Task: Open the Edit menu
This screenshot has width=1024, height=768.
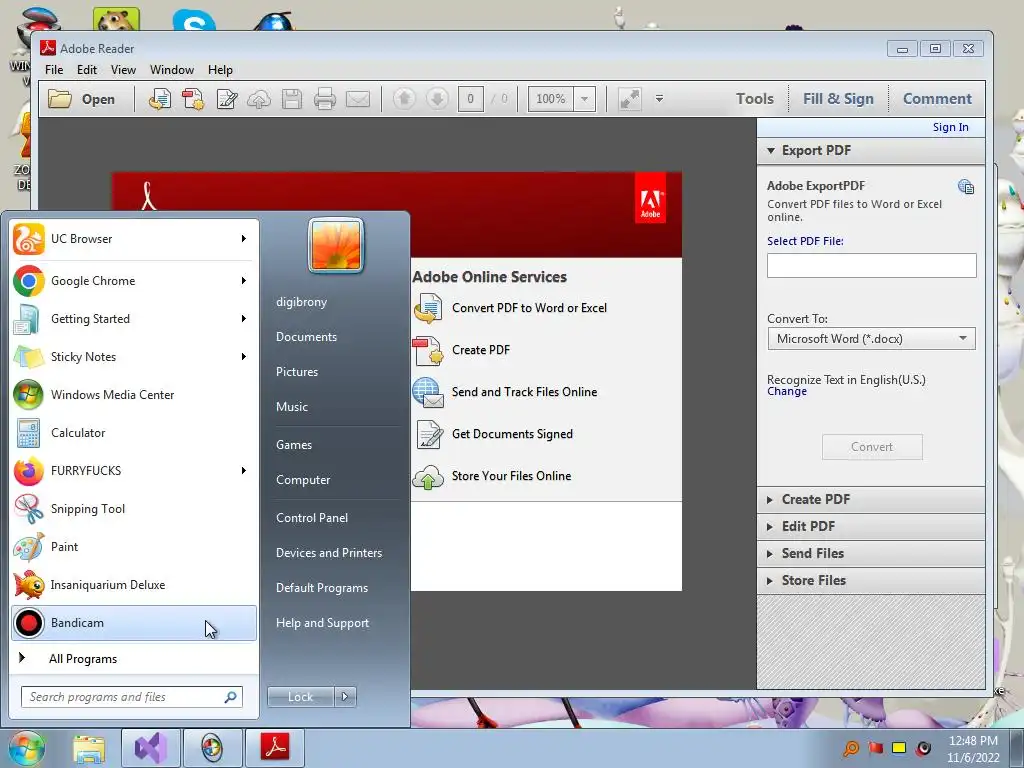Action: pyautogui.click(x=87, y=70)
